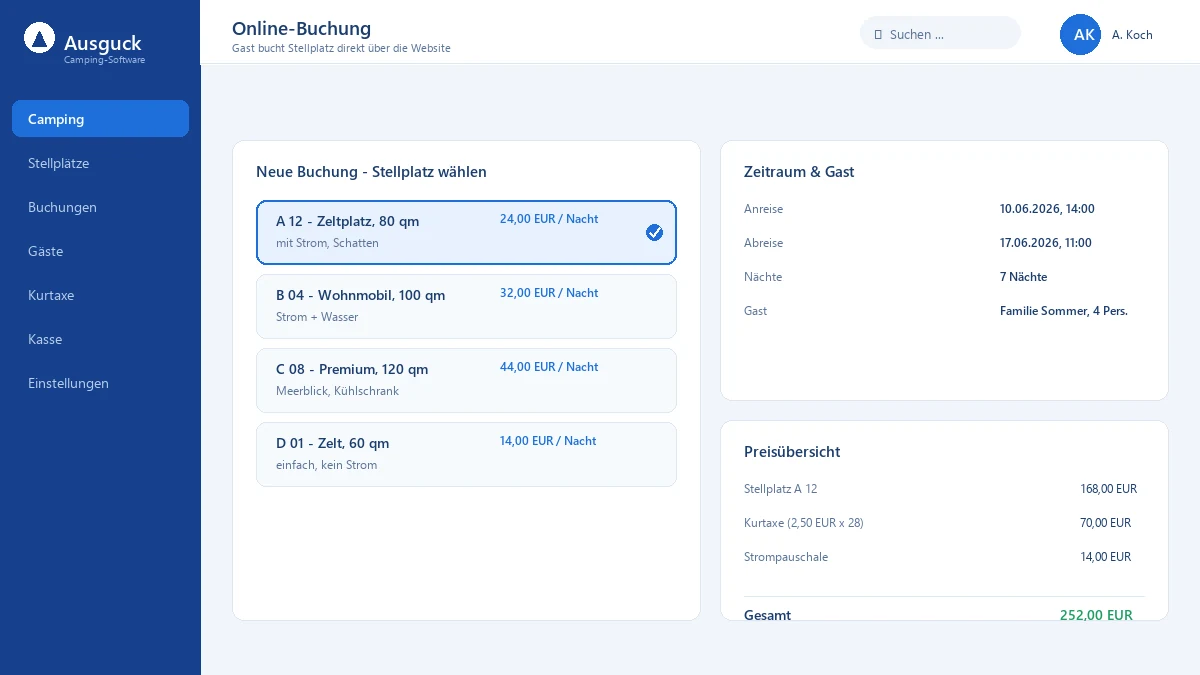
Task: Click the guest Familie Sommer entry
Action: [x=1064, y=311]
